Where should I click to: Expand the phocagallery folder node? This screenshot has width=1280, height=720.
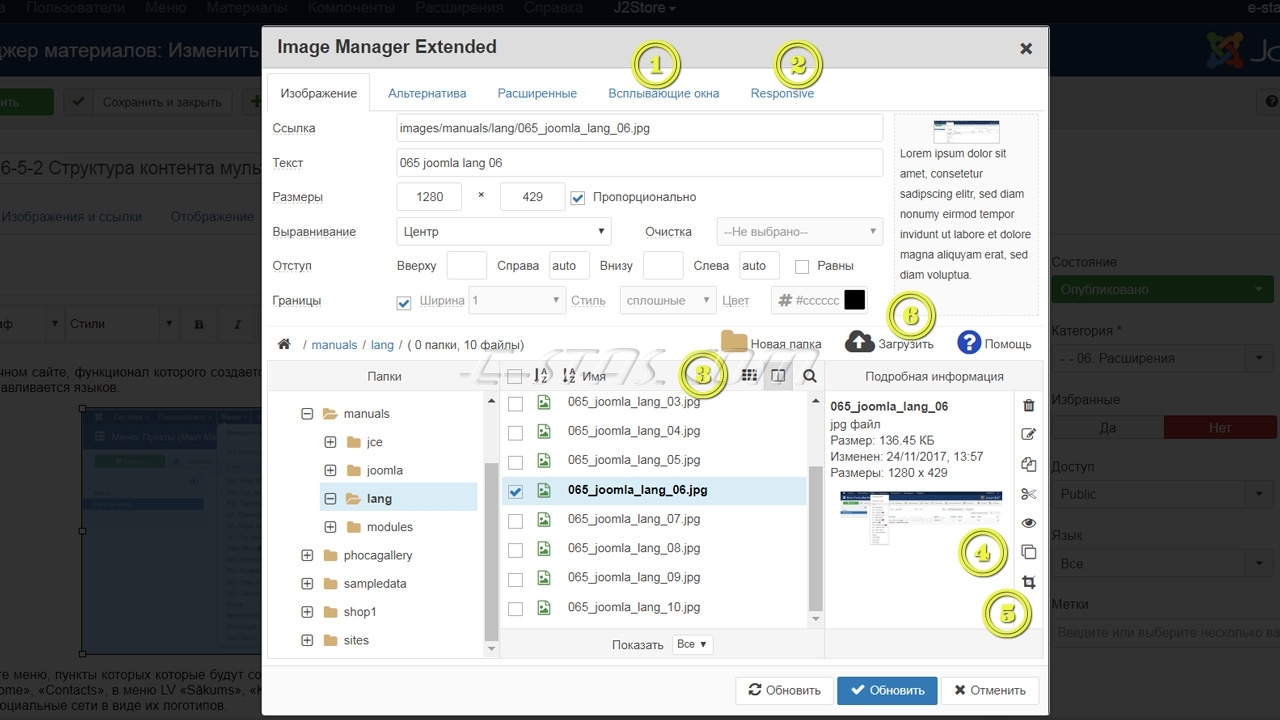307,555
